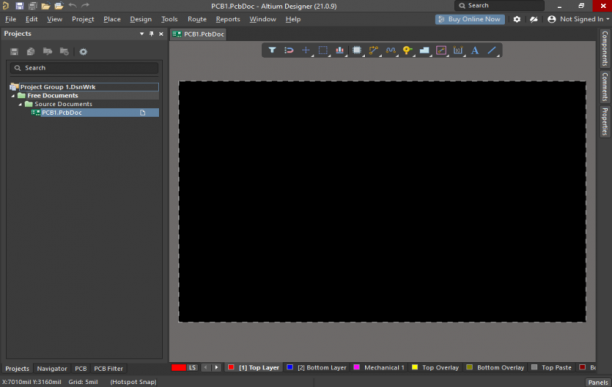Open the Route menu
612x387 pixels.
click(197, 19)
